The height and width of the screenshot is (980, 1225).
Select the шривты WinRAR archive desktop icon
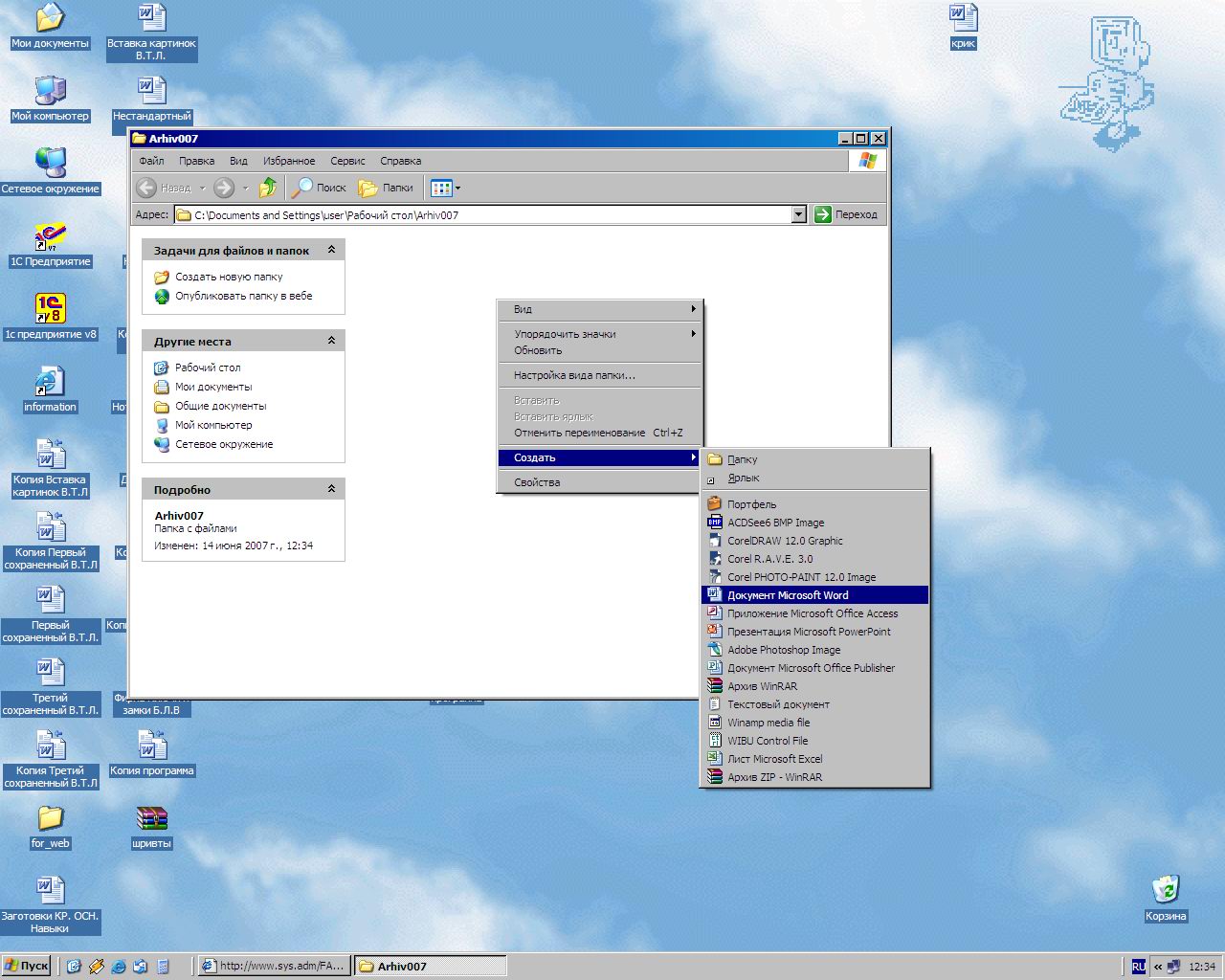(x=151, y=827)
